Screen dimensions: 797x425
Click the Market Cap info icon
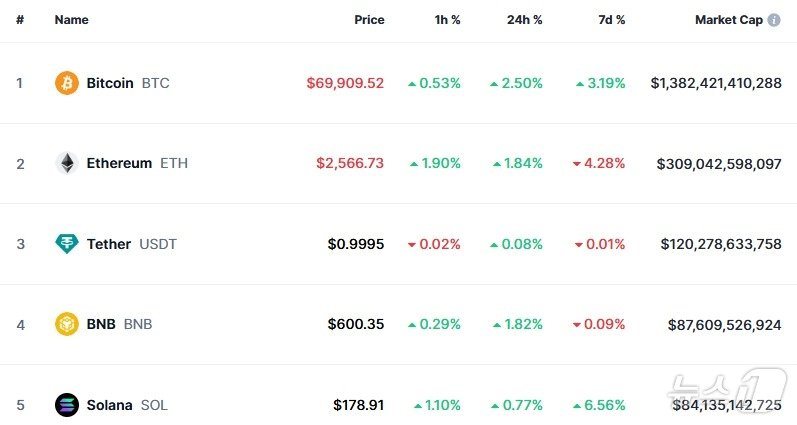[x=774, y=20]
